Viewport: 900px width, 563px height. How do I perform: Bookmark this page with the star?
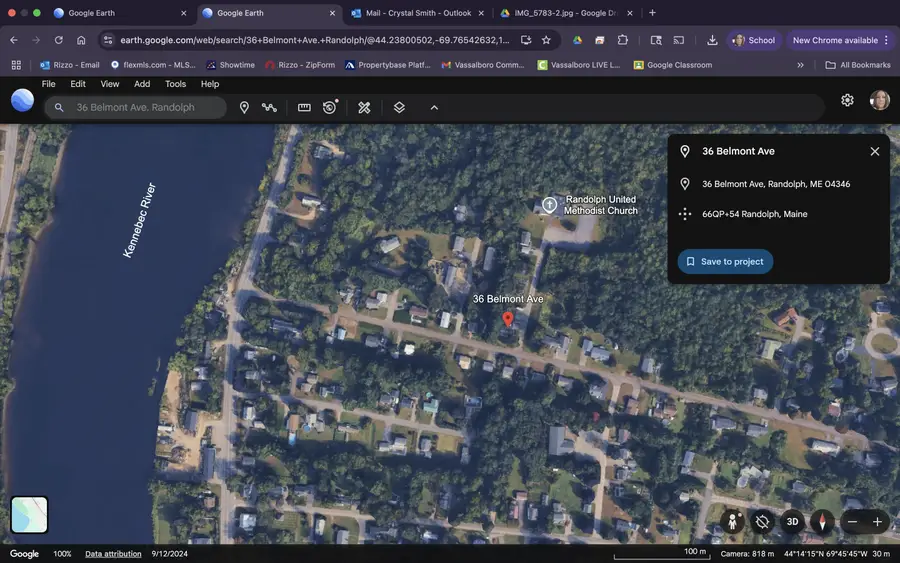coord(546,40)
